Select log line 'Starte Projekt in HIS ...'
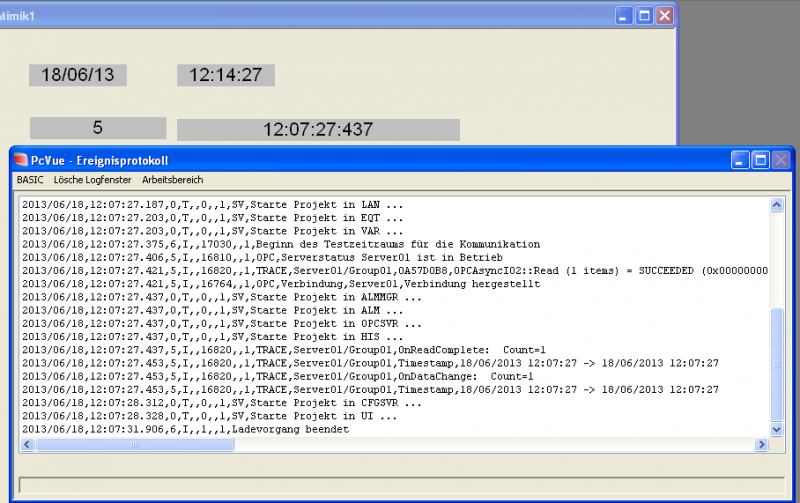Viewport: 800px width, 503px height. tap(213, 337)
